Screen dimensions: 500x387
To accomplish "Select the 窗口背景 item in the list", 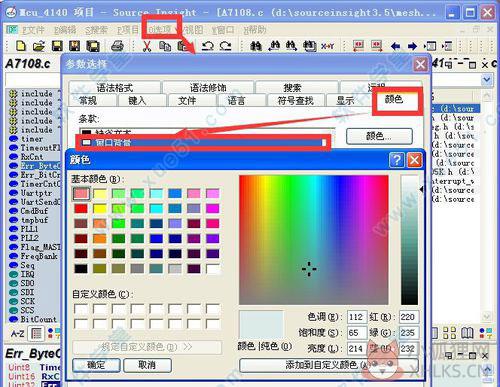I will [x=203, y=143].
